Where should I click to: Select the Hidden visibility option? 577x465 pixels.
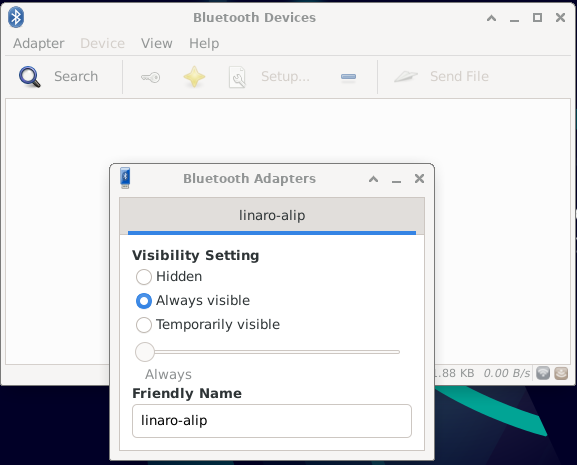(x=169, y=277)
